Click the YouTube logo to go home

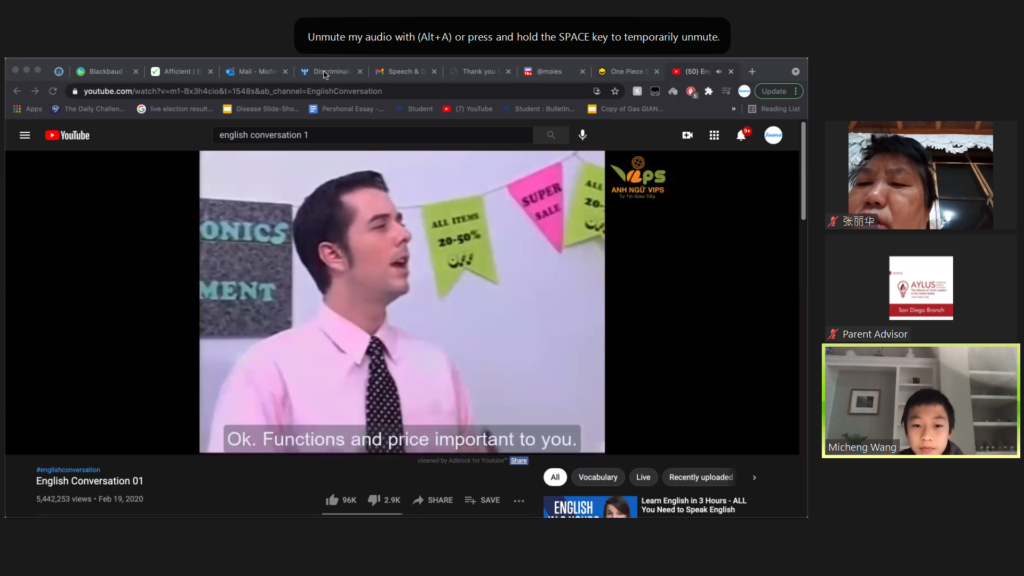coord(67,135)
